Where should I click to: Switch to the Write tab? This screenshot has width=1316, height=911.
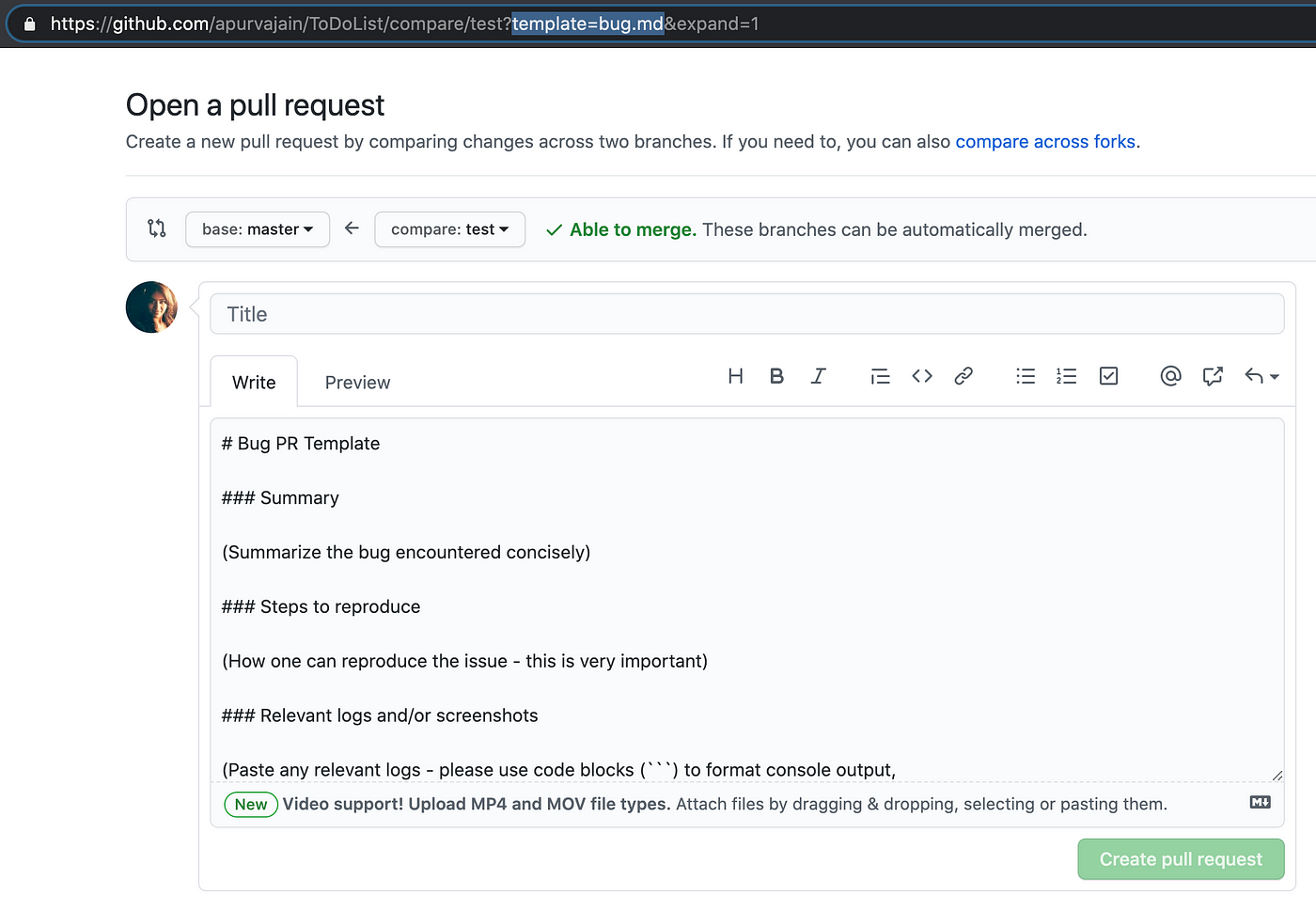[x=254, y=382]
